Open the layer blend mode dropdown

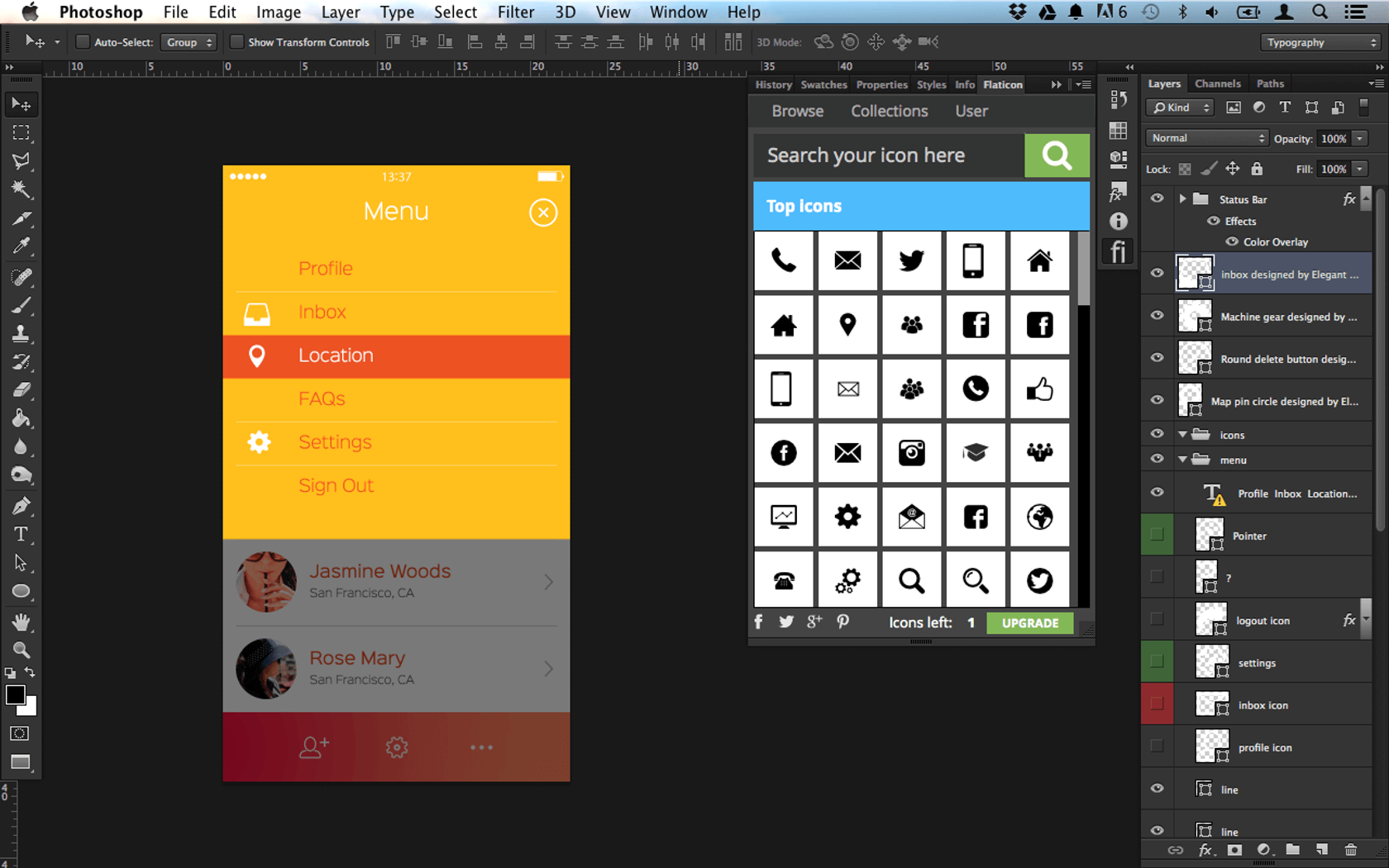point(1206,138)
